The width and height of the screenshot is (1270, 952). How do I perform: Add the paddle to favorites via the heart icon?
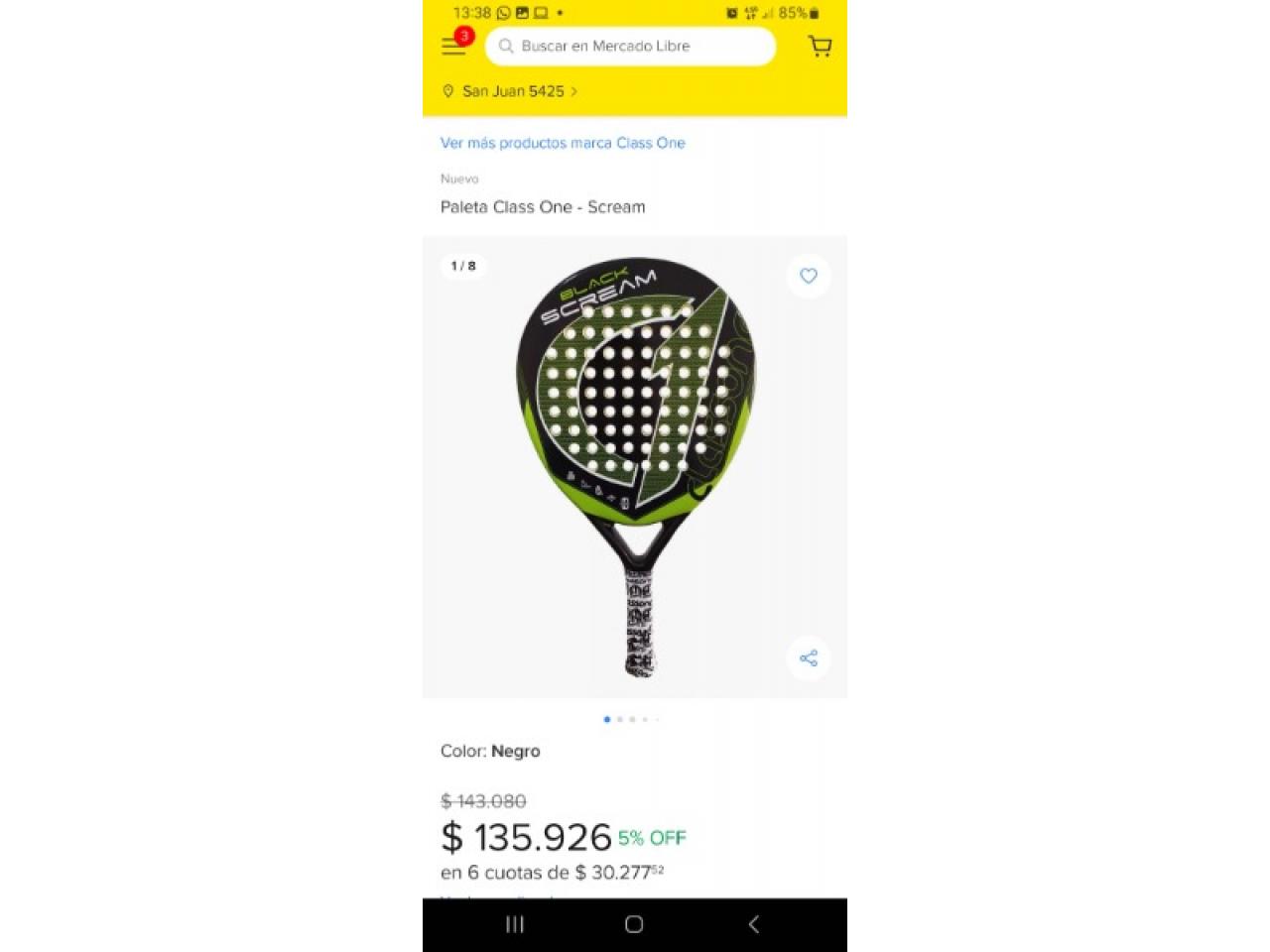point(809,276)
